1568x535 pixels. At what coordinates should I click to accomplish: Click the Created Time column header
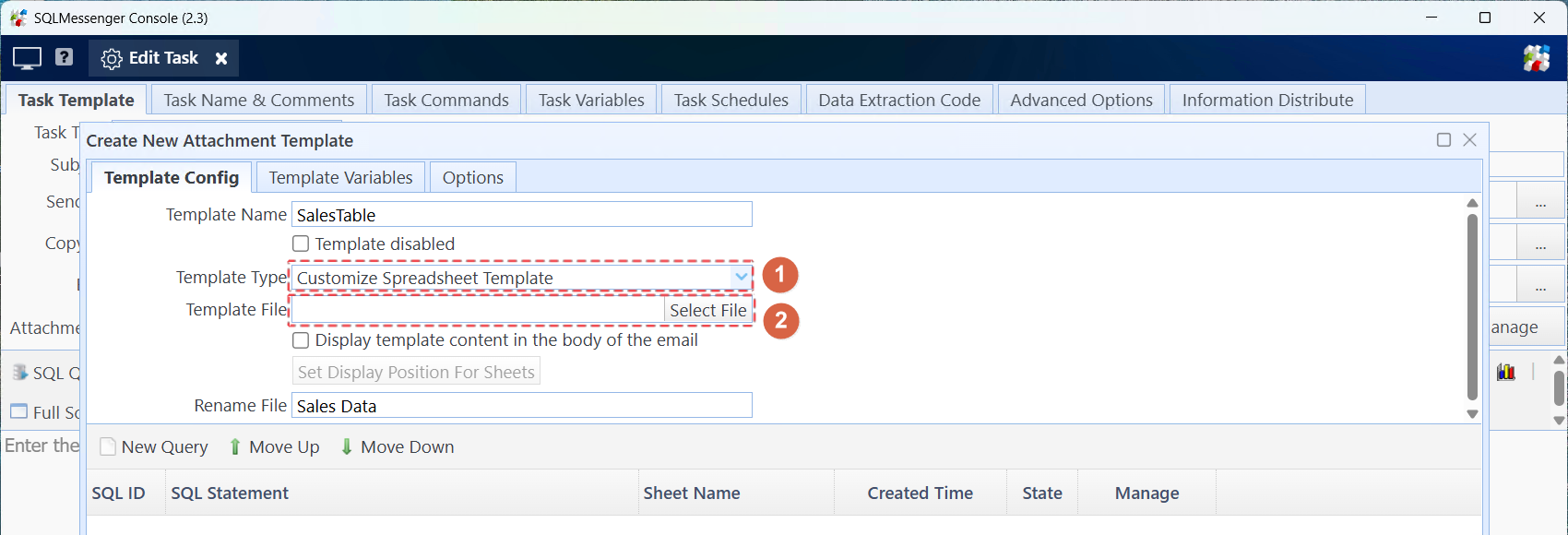coord(920,493)
